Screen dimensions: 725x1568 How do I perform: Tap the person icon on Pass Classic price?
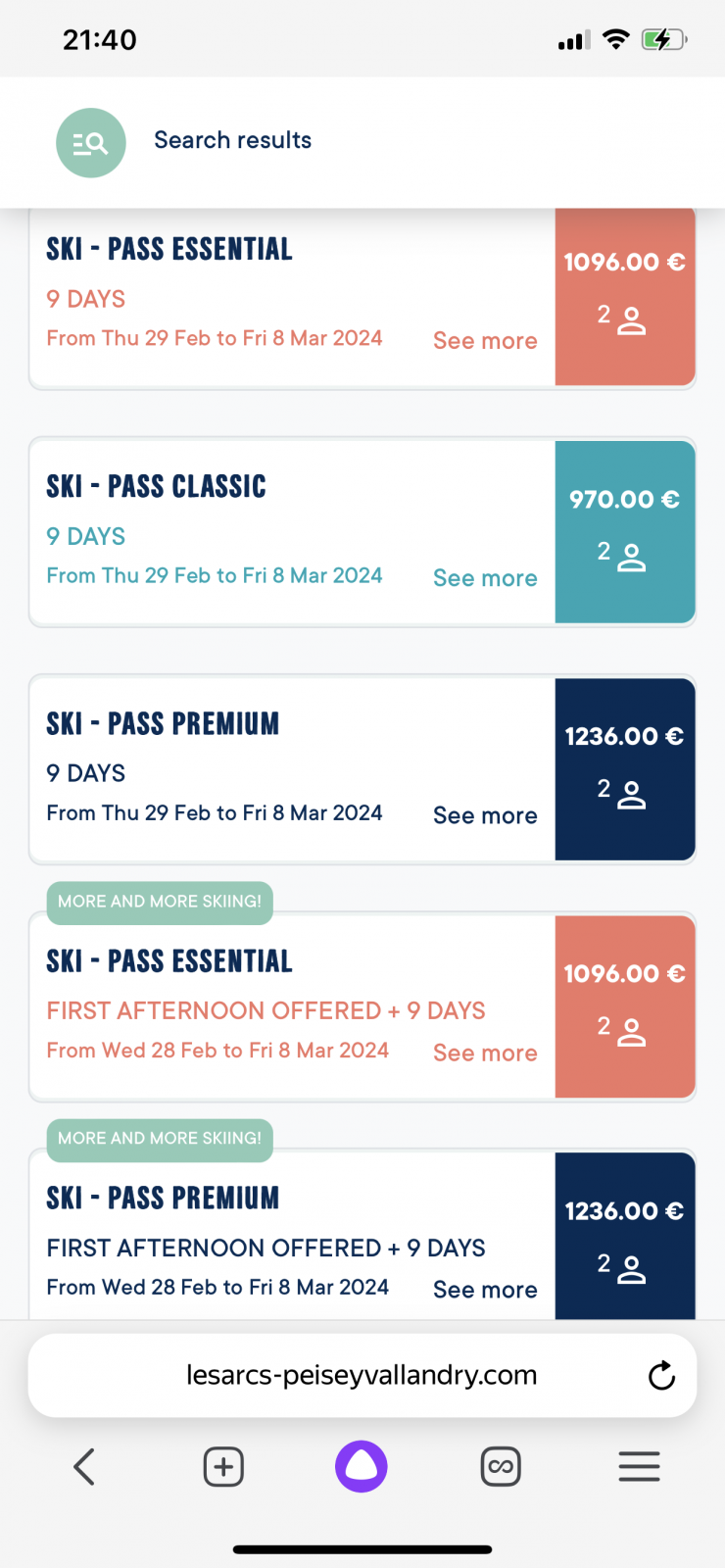click(632, 558)
